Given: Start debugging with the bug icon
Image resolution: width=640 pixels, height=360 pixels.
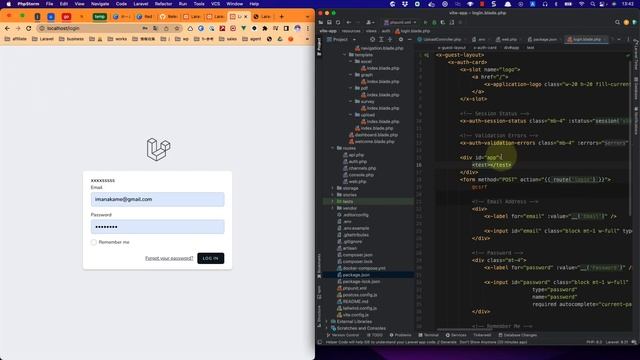Looking at the screenshot, I should click(x=434, y=22).
